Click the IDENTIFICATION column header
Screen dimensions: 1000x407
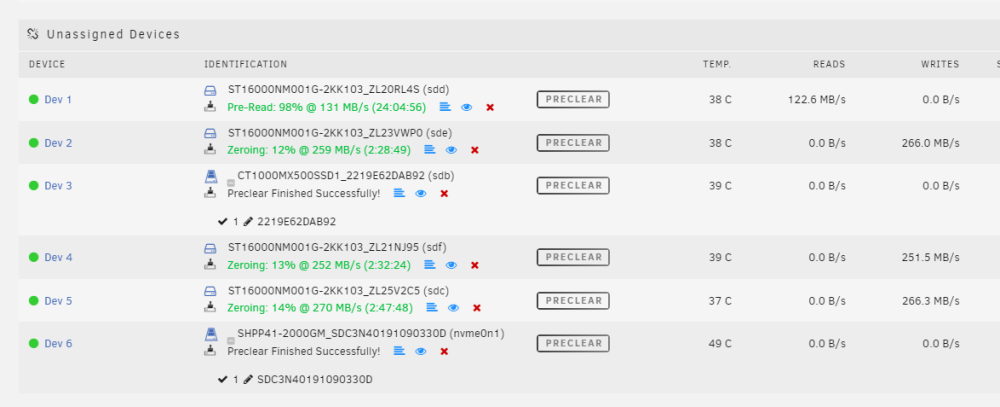point(246,64)
